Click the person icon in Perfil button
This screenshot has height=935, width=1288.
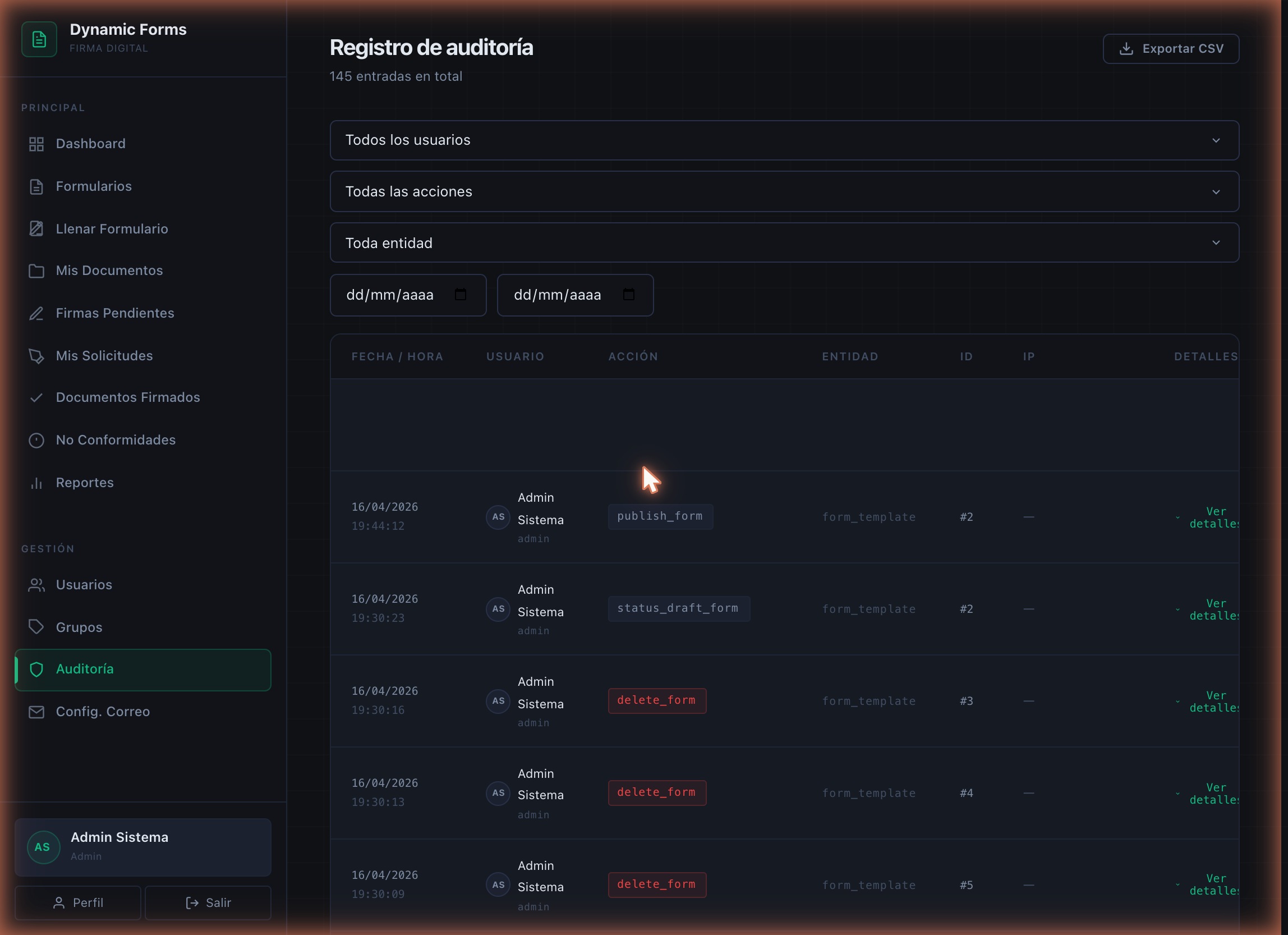(58, 902)
